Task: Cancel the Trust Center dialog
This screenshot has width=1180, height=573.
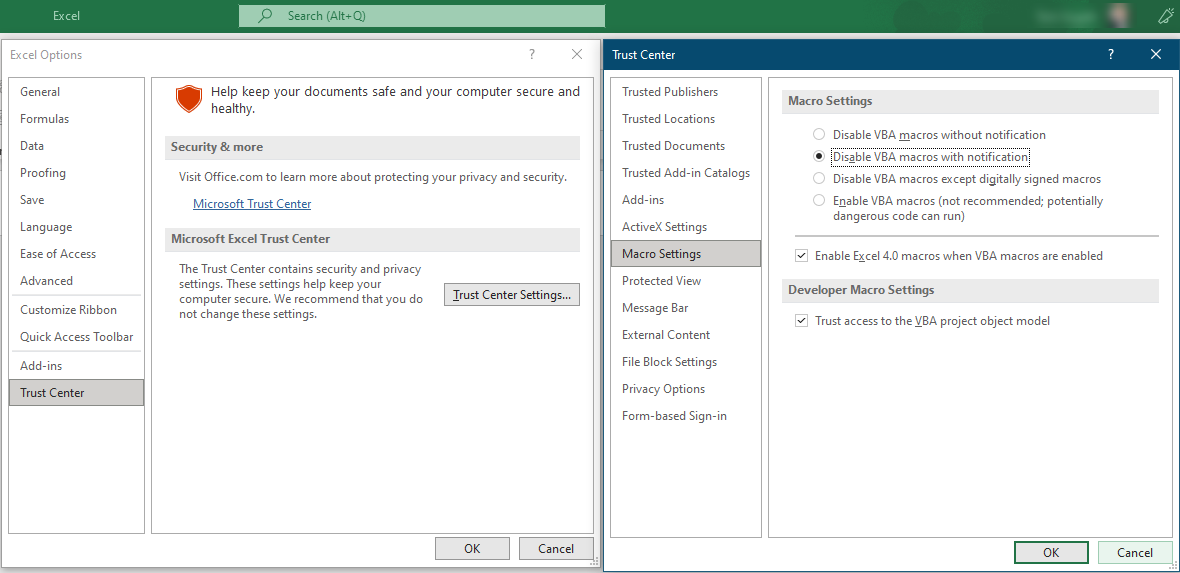Action: click(1135, 553)
